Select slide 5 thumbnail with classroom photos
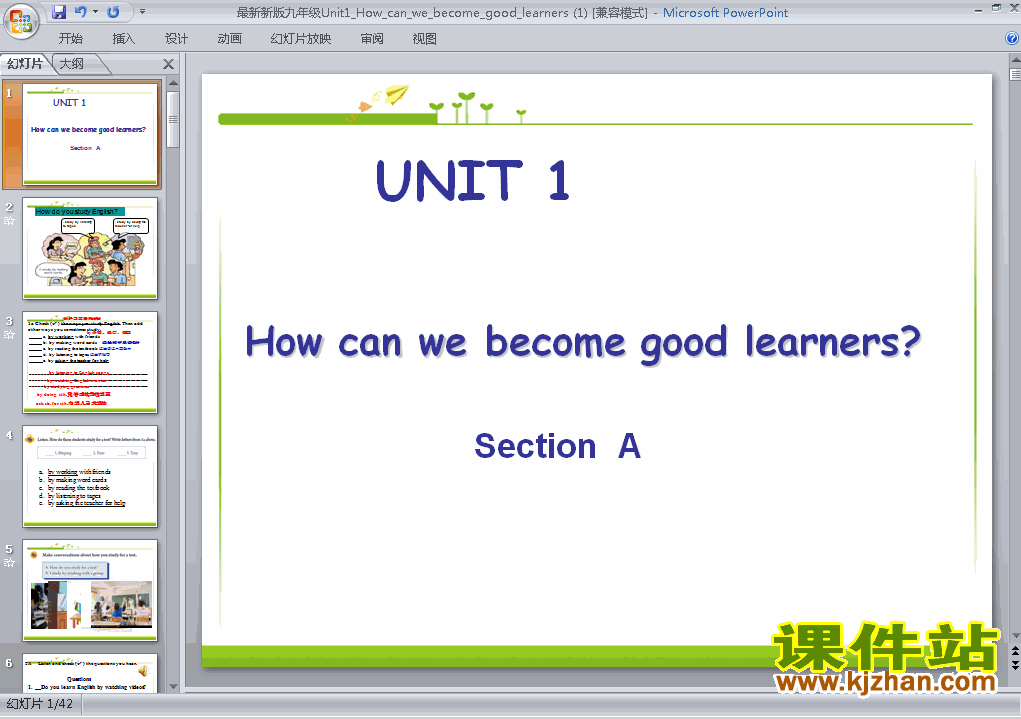This screenshot has height=719, width=1021. (x=90, y=590)
